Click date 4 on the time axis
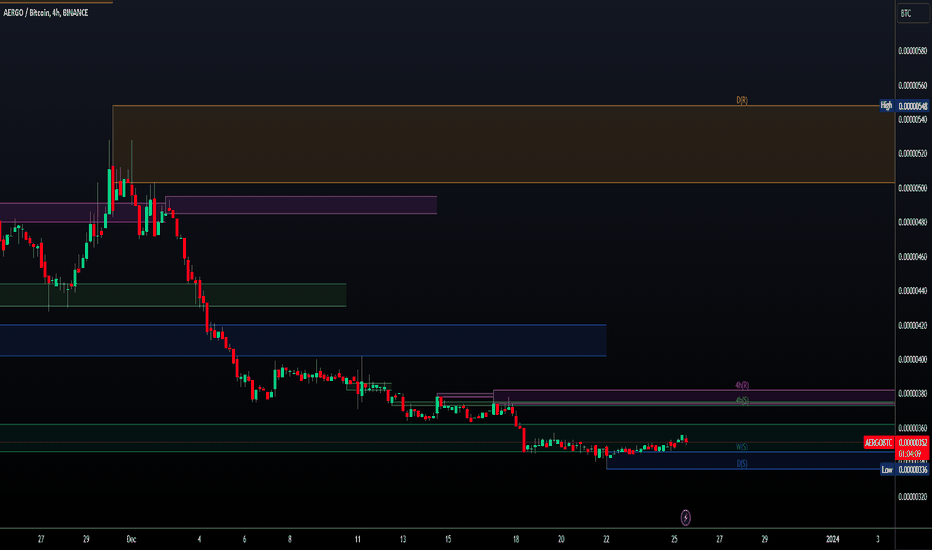 click(199, 539)
